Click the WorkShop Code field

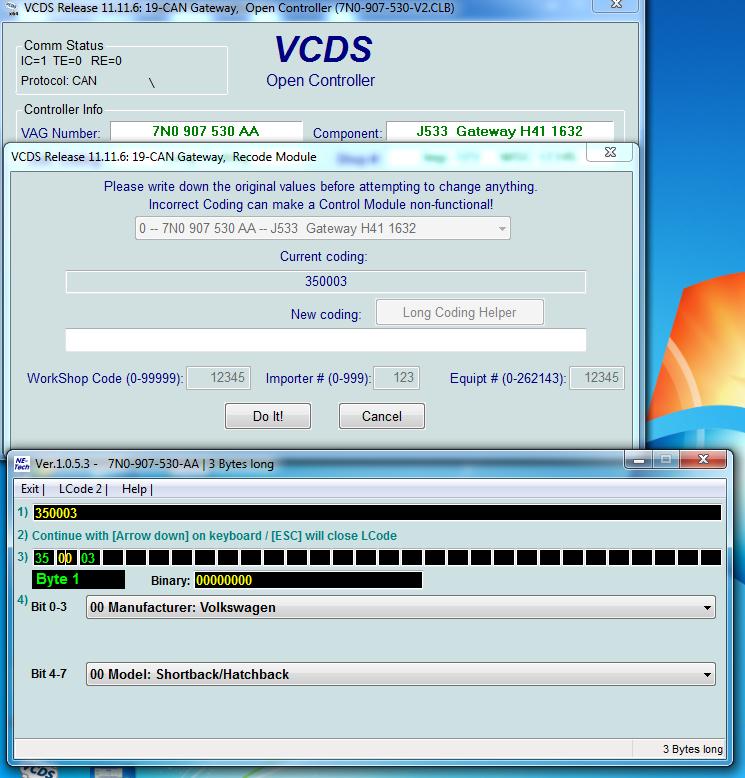tap(218, 378)
